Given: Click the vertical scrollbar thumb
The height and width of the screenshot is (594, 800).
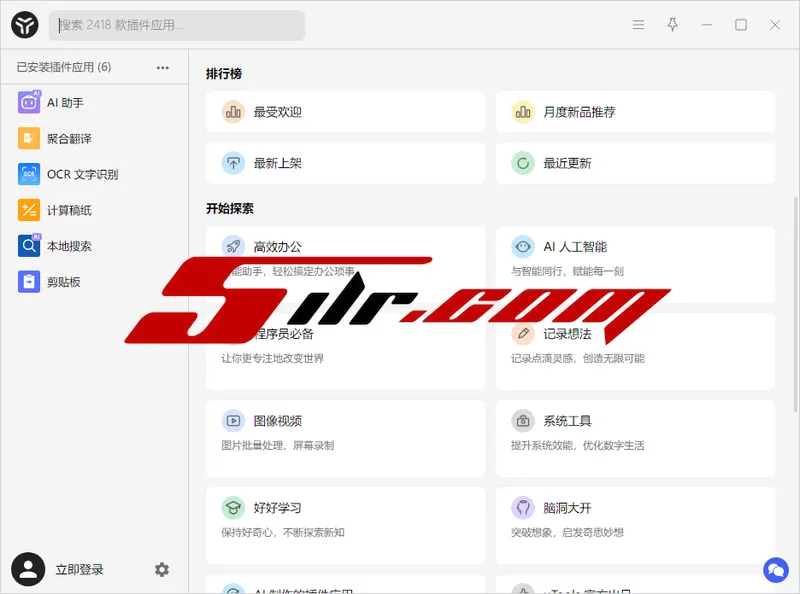Looking at the screenshot, I should coord(795,305).
